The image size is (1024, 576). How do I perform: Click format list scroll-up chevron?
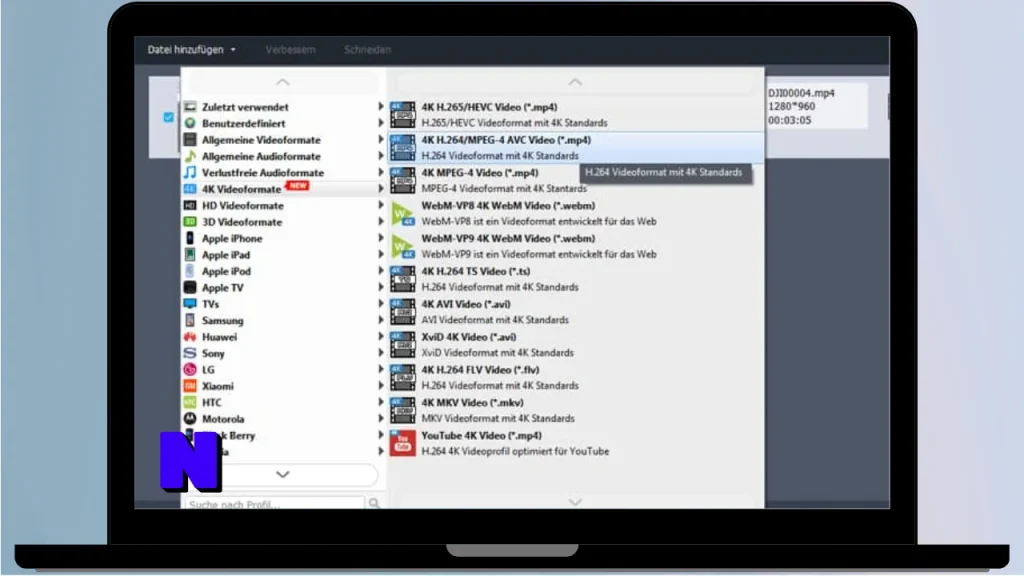click(x=575, y=82)
